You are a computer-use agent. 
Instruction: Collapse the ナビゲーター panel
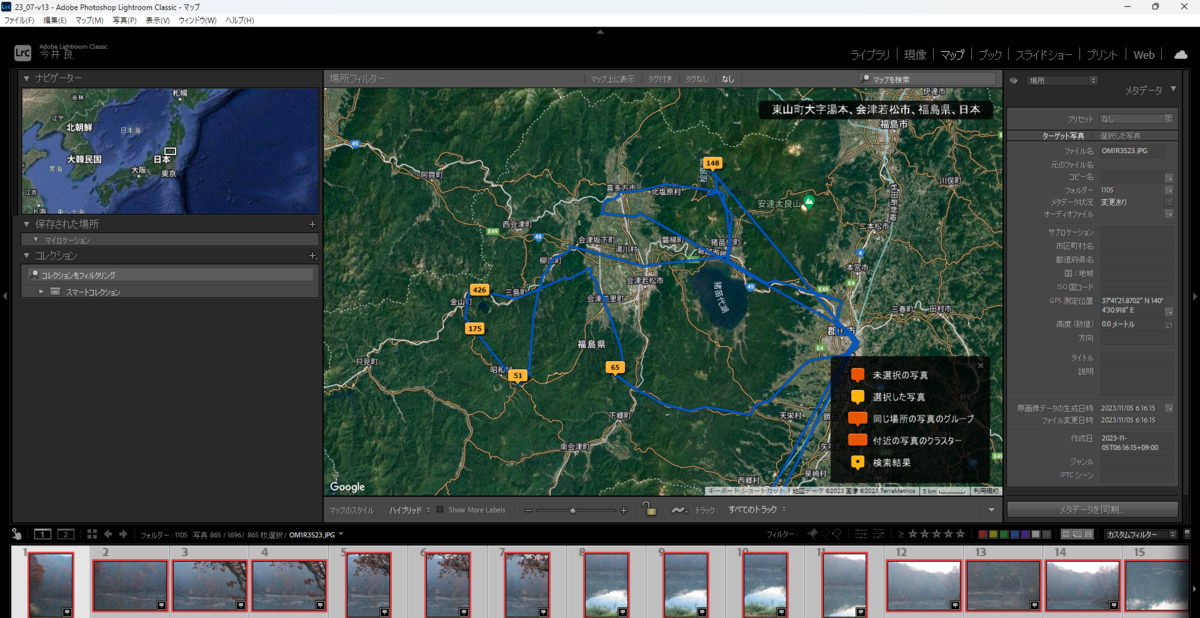coord(26,78)
